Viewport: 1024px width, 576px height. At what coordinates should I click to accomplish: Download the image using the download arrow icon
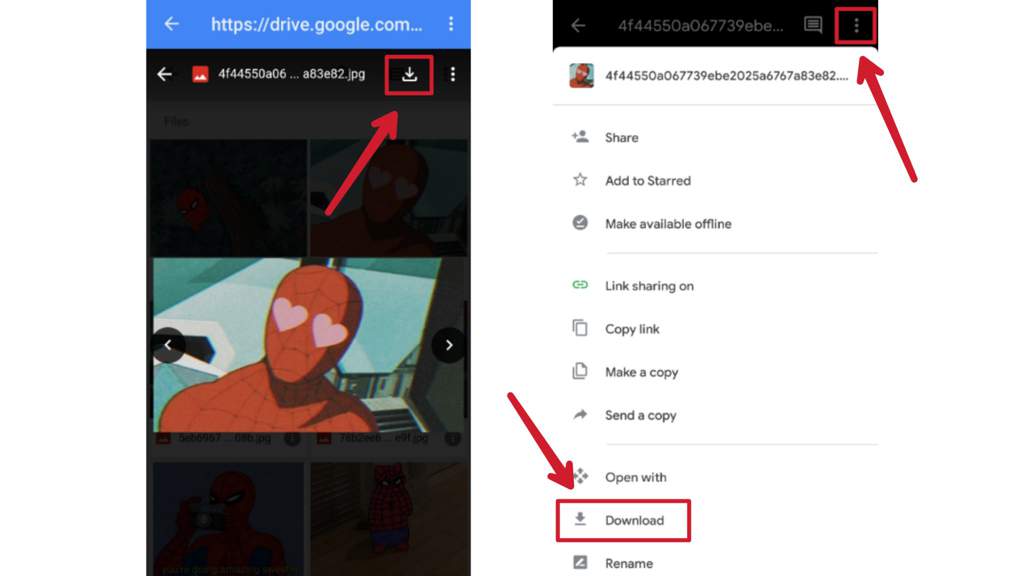click(409, 74)
